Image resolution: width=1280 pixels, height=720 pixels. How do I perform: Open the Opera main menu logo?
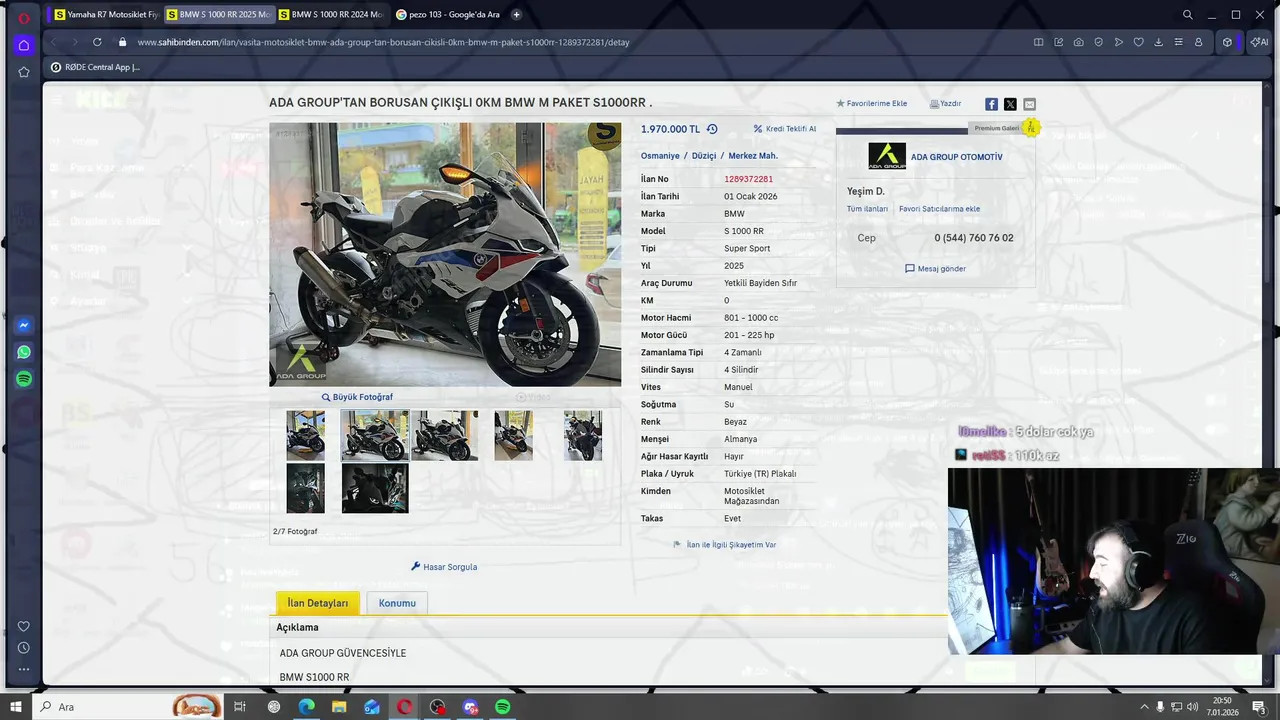tap(24, 17)
